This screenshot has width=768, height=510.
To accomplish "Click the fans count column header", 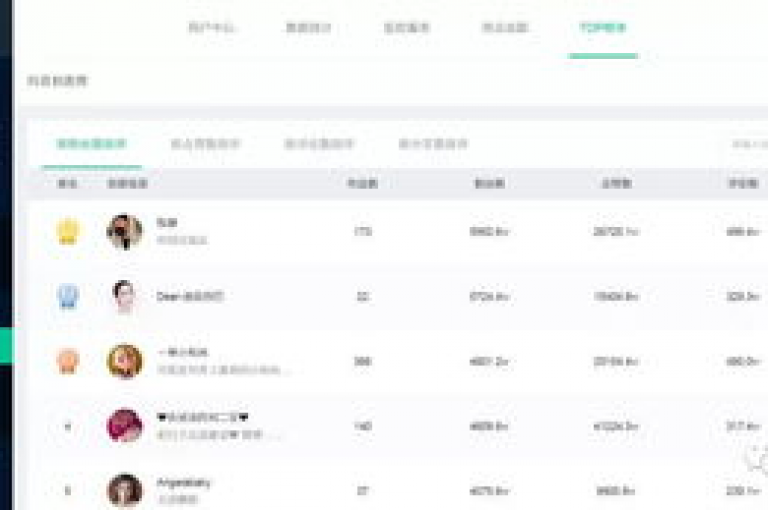I will 489,184.
